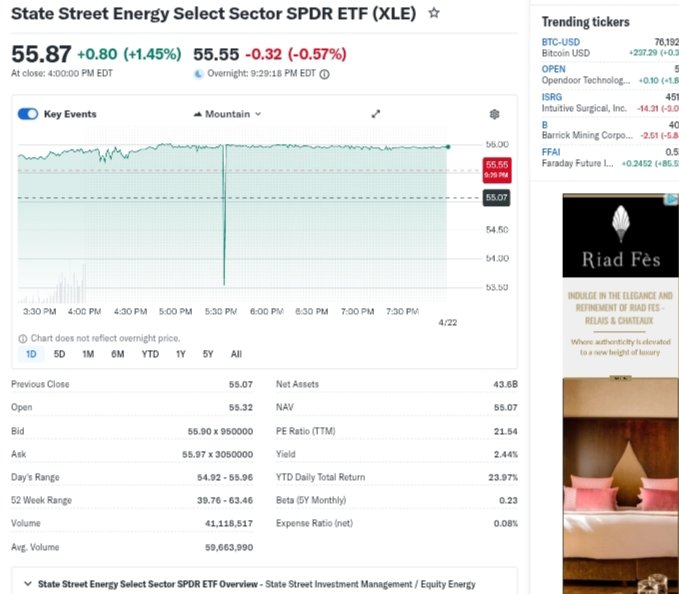Switch chart to YTD range

point(150,354)
